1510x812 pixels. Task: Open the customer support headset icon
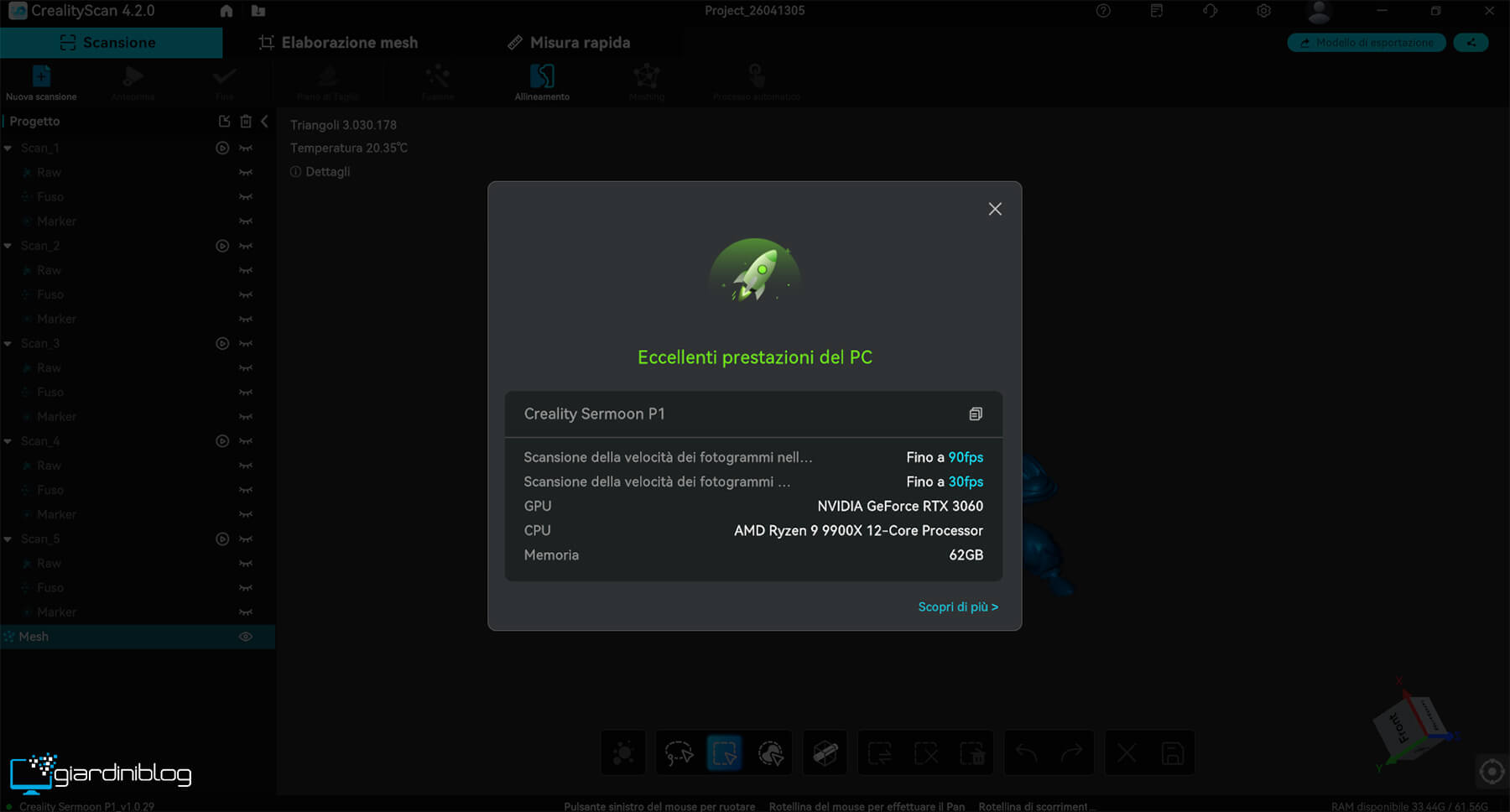1210,11
